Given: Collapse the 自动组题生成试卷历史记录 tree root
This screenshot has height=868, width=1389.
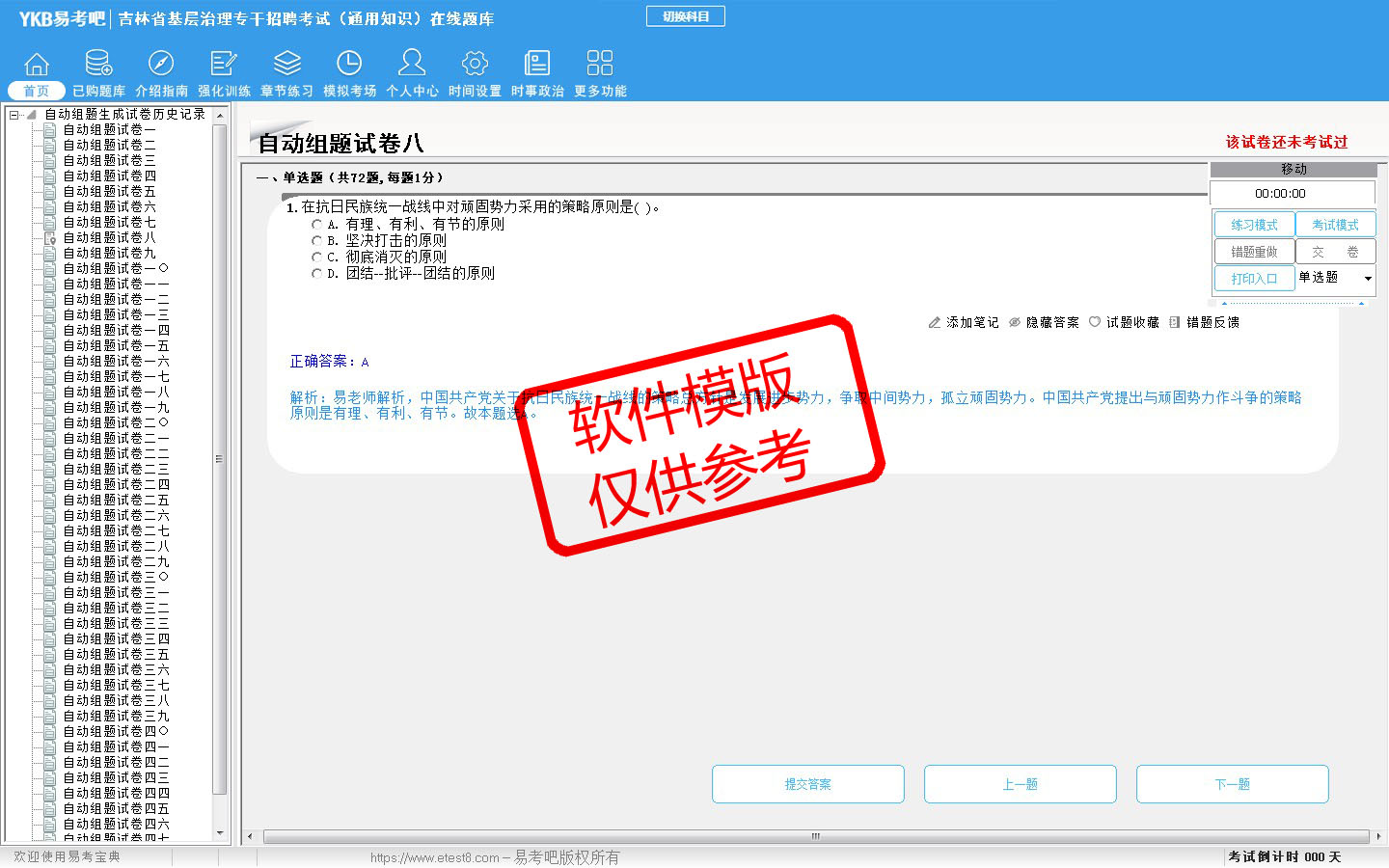Looking at the screenshot, I should (x=14, y=115).
